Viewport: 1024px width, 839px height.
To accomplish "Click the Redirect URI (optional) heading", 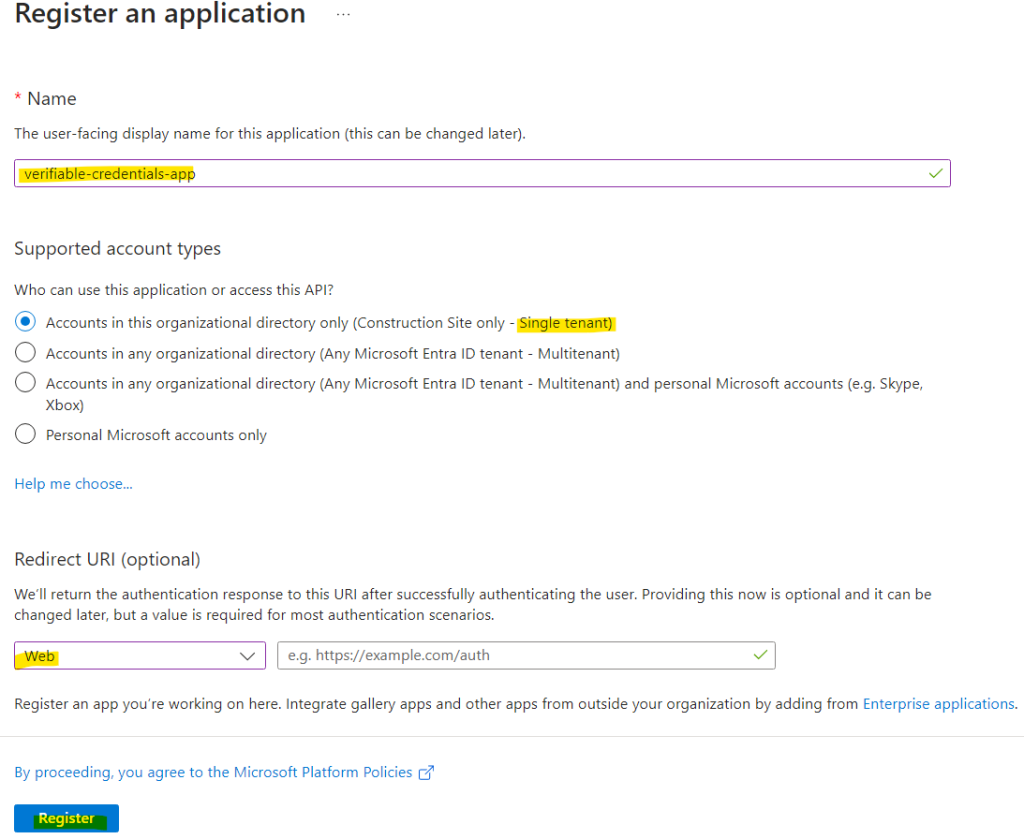I will tap(107, 560).
